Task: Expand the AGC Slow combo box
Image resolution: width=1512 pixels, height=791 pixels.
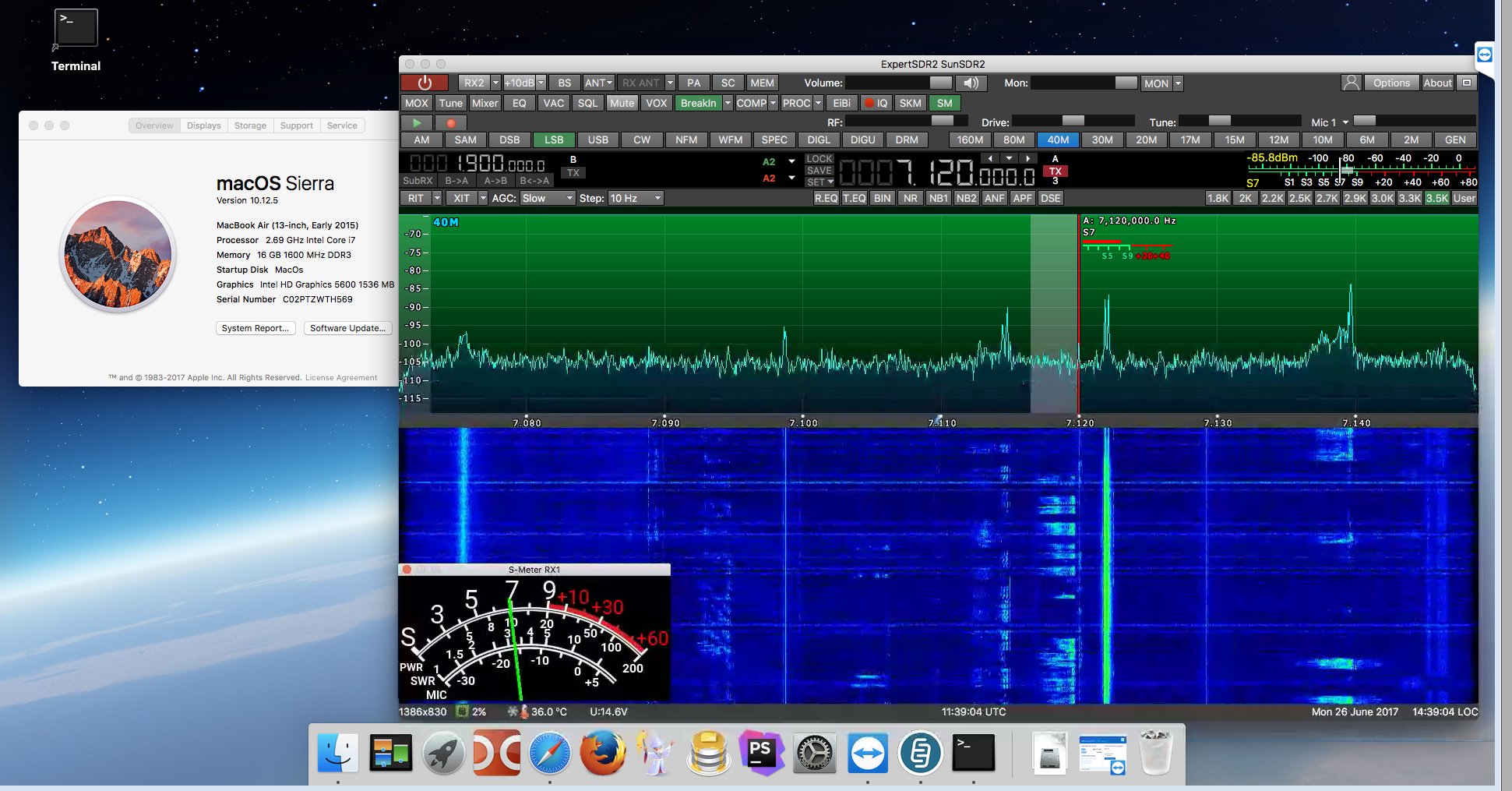Action: tap(548, 198)
